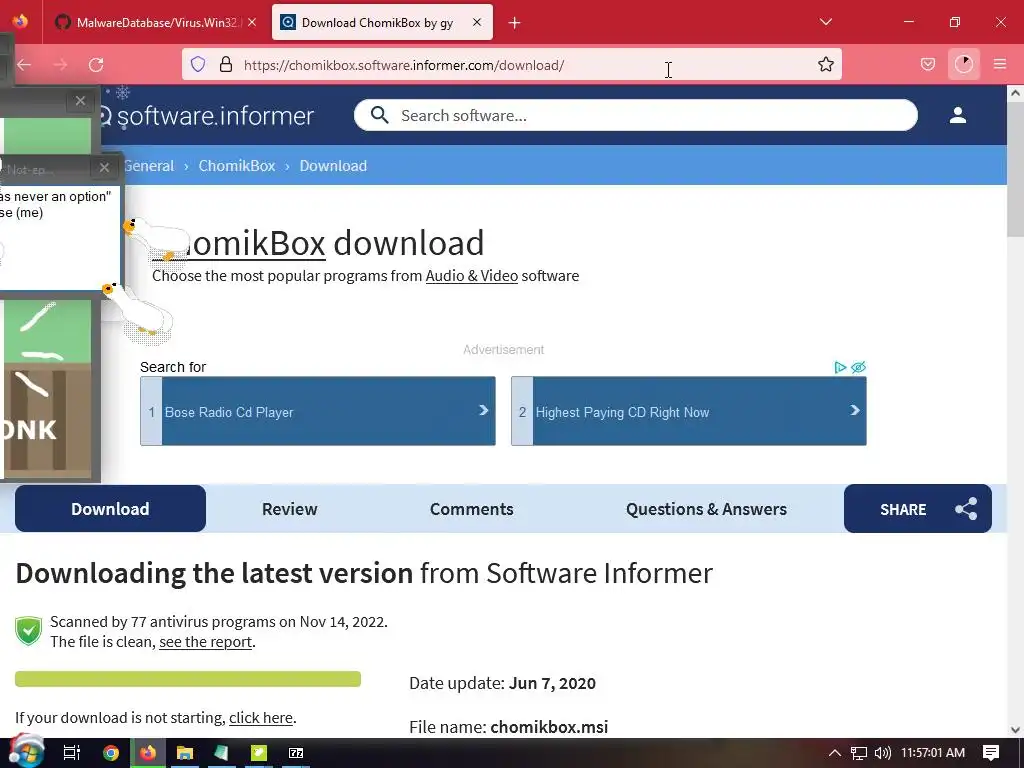The width and height of the screenshot is (1024, 768).
Task: Open the network status tray icon
Action: (x=858, y=753)
